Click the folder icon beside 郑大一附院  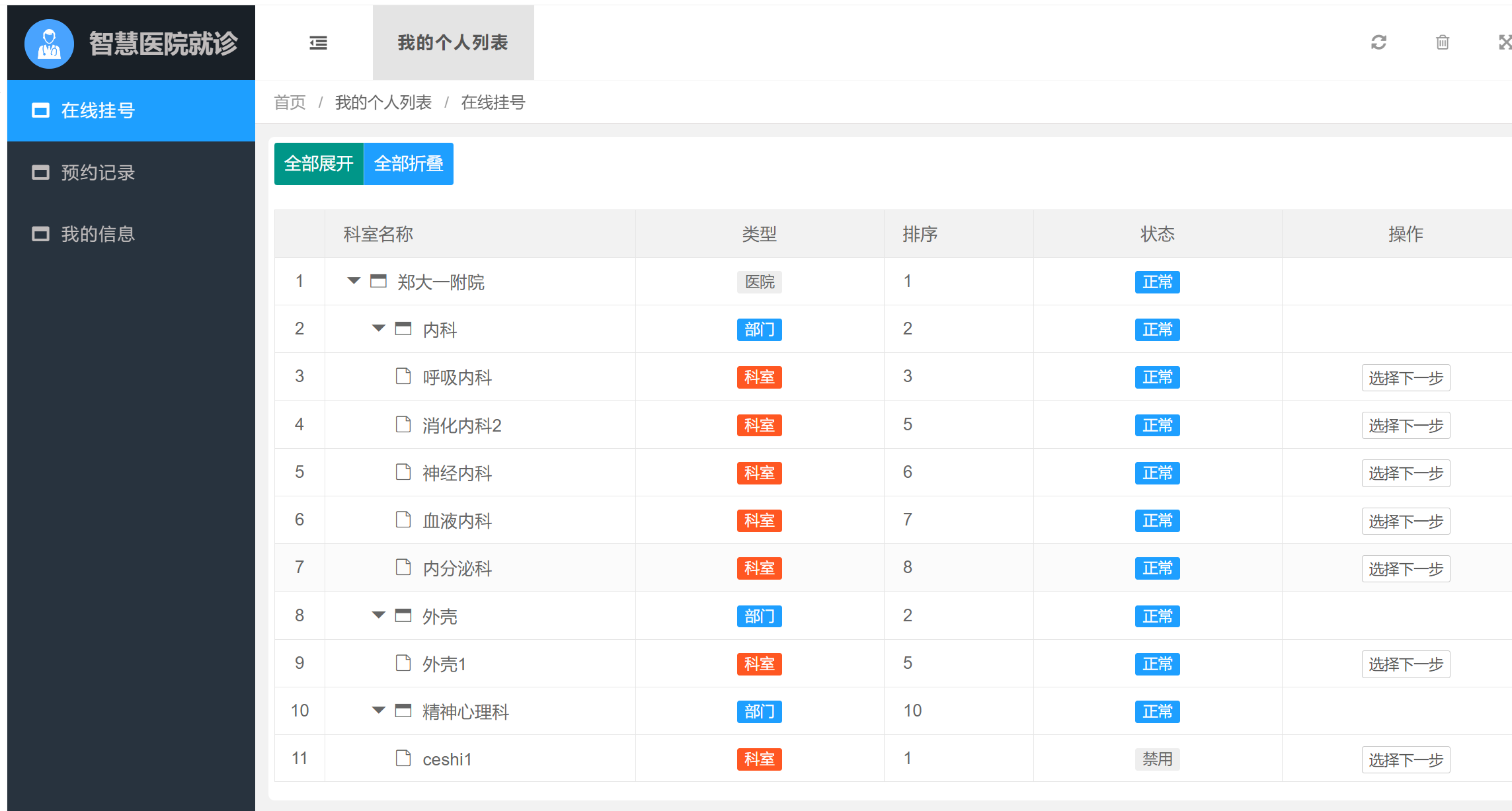(378, 282)
